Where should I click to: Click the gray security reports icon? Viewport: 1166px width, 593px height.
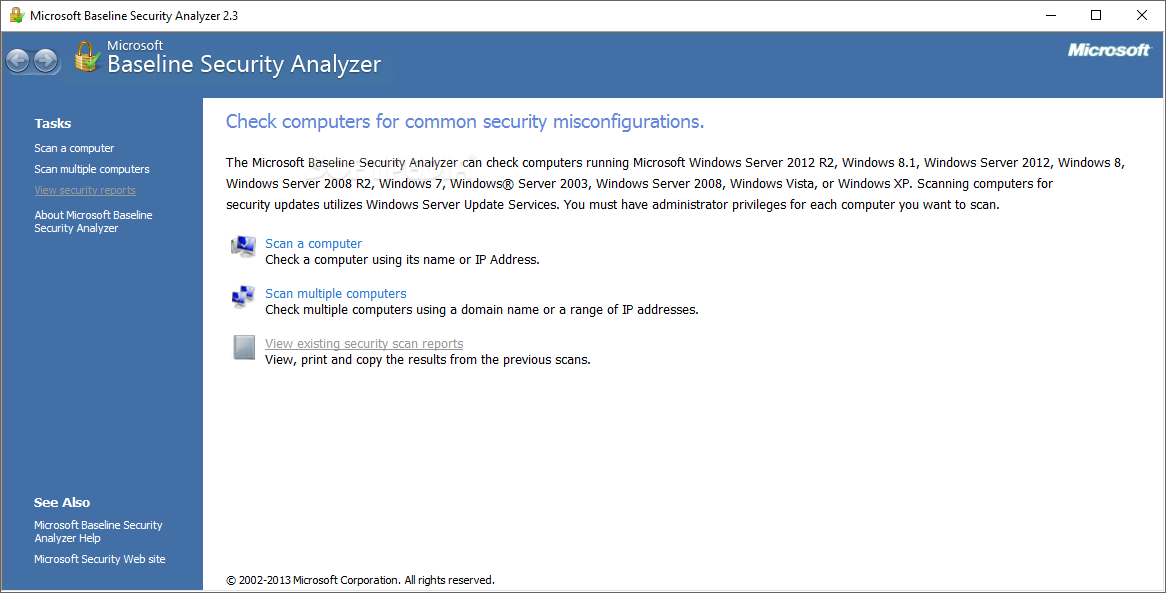pos(244,347)
